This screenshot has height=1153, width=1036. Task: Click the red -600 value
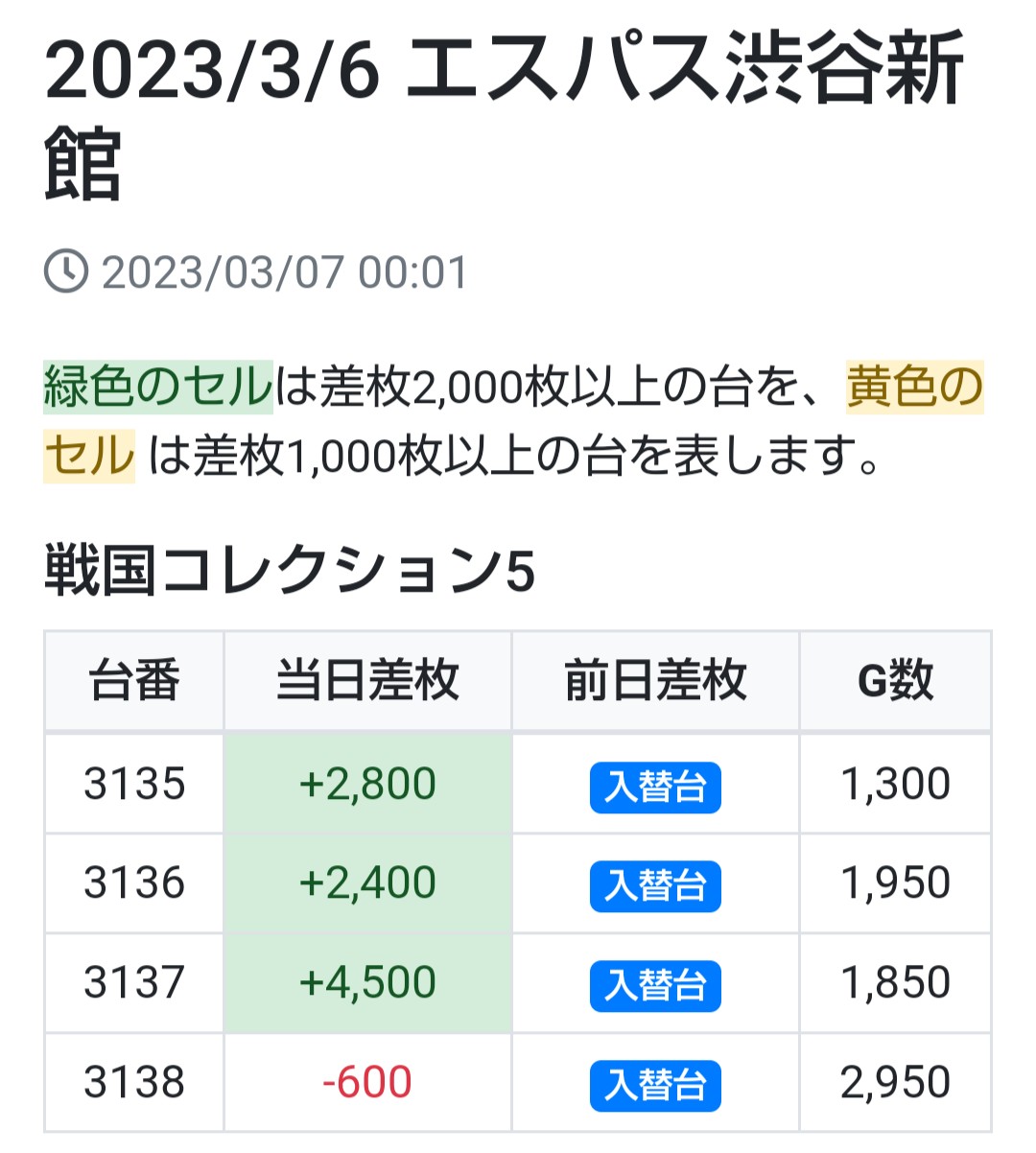(368, 1082)
